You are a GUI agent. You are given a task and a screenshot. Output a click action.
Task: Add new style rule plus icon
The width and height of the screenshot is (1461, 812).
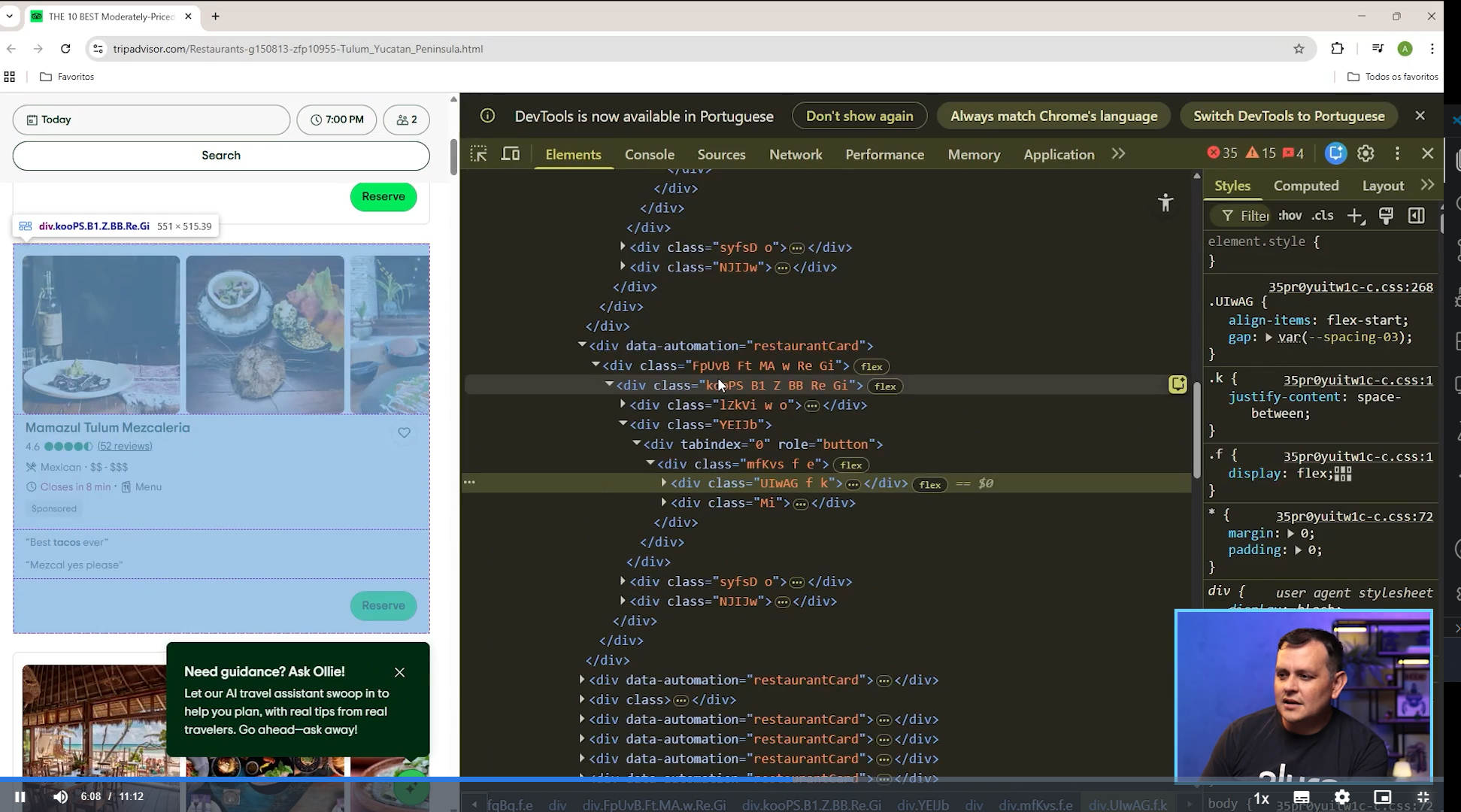pyautogui.click(x=1355, y=217)
